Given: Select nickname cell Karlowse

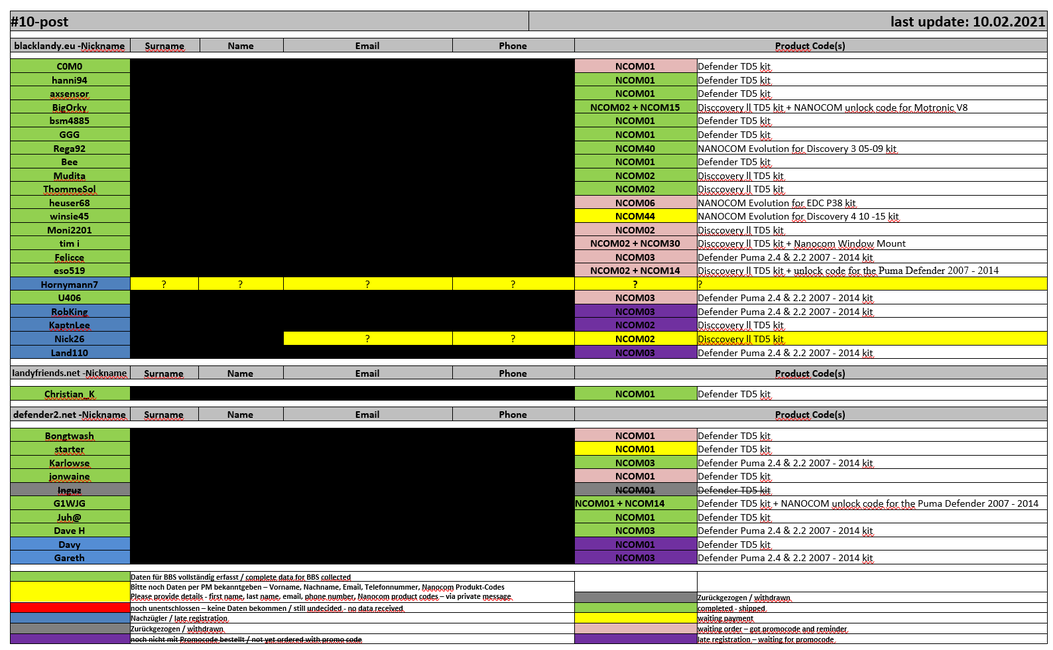Looking at the screenshot, I should tap(70, 463).
